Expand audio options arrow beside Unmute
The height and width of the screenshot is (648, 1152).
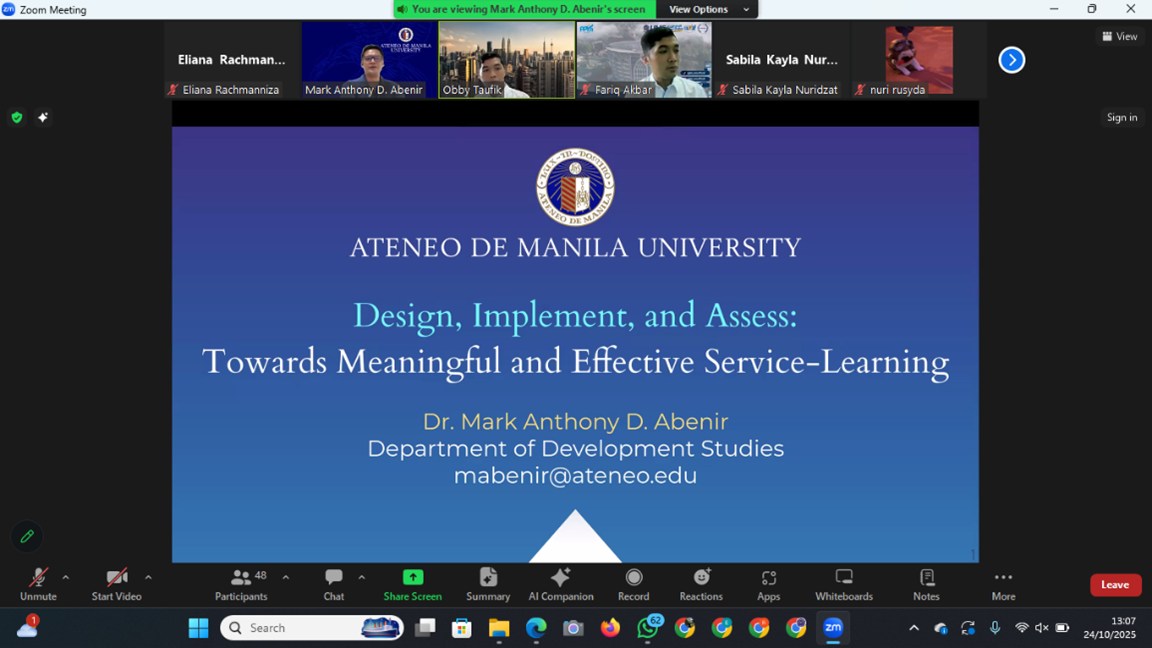point(65,577)
